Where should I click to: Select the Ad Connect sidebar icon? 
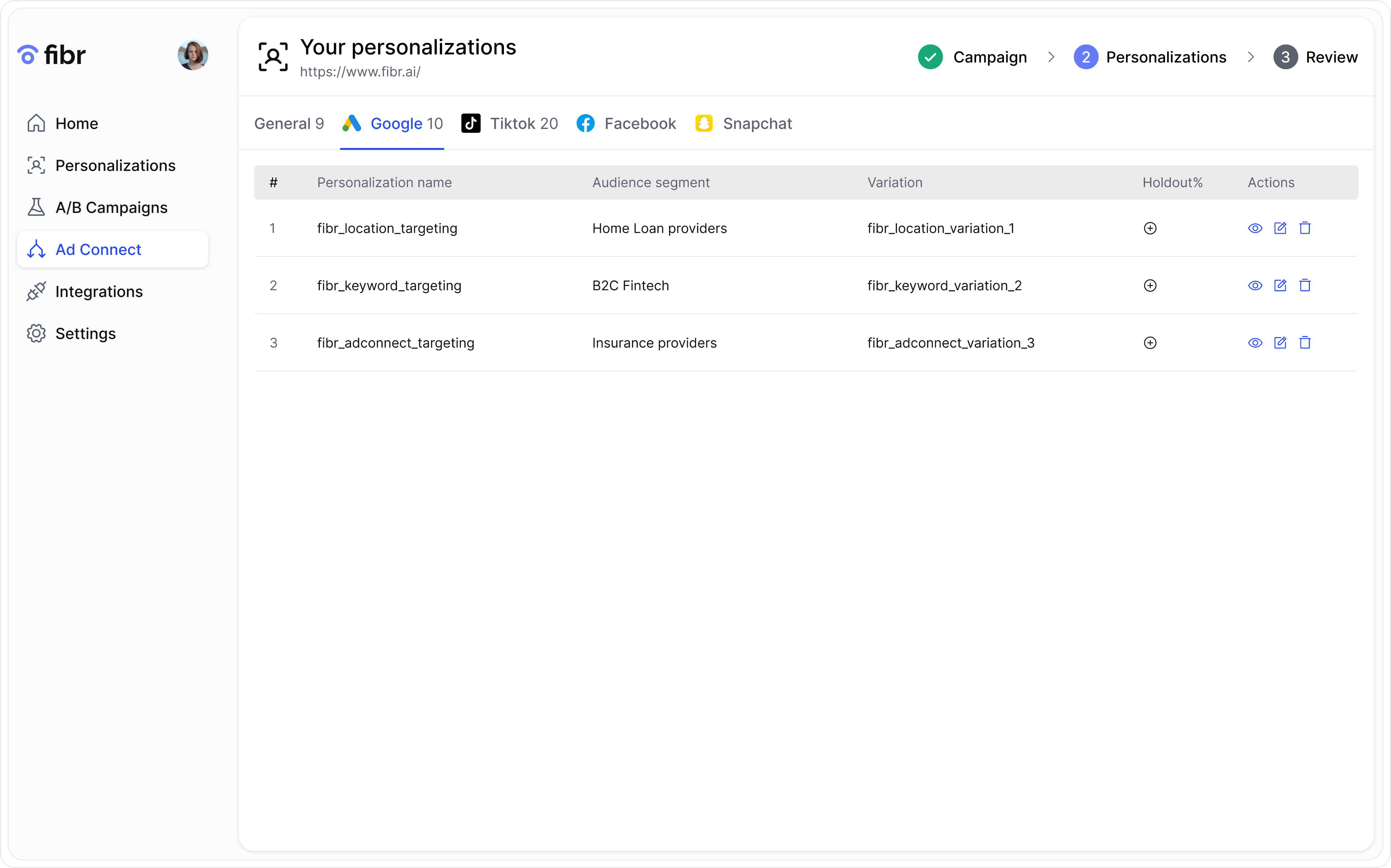36,249
